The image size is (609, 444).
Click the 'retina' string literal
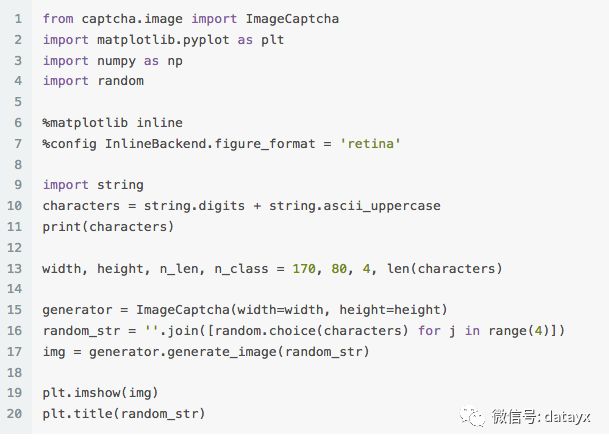pyautogui.click(x=370, y=144)
